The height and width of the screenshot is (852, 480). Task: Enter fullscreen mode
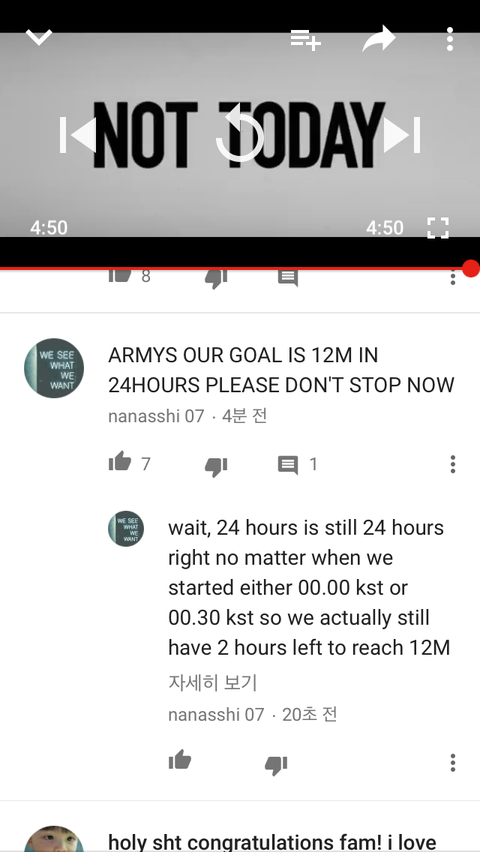tap(438, 228)
